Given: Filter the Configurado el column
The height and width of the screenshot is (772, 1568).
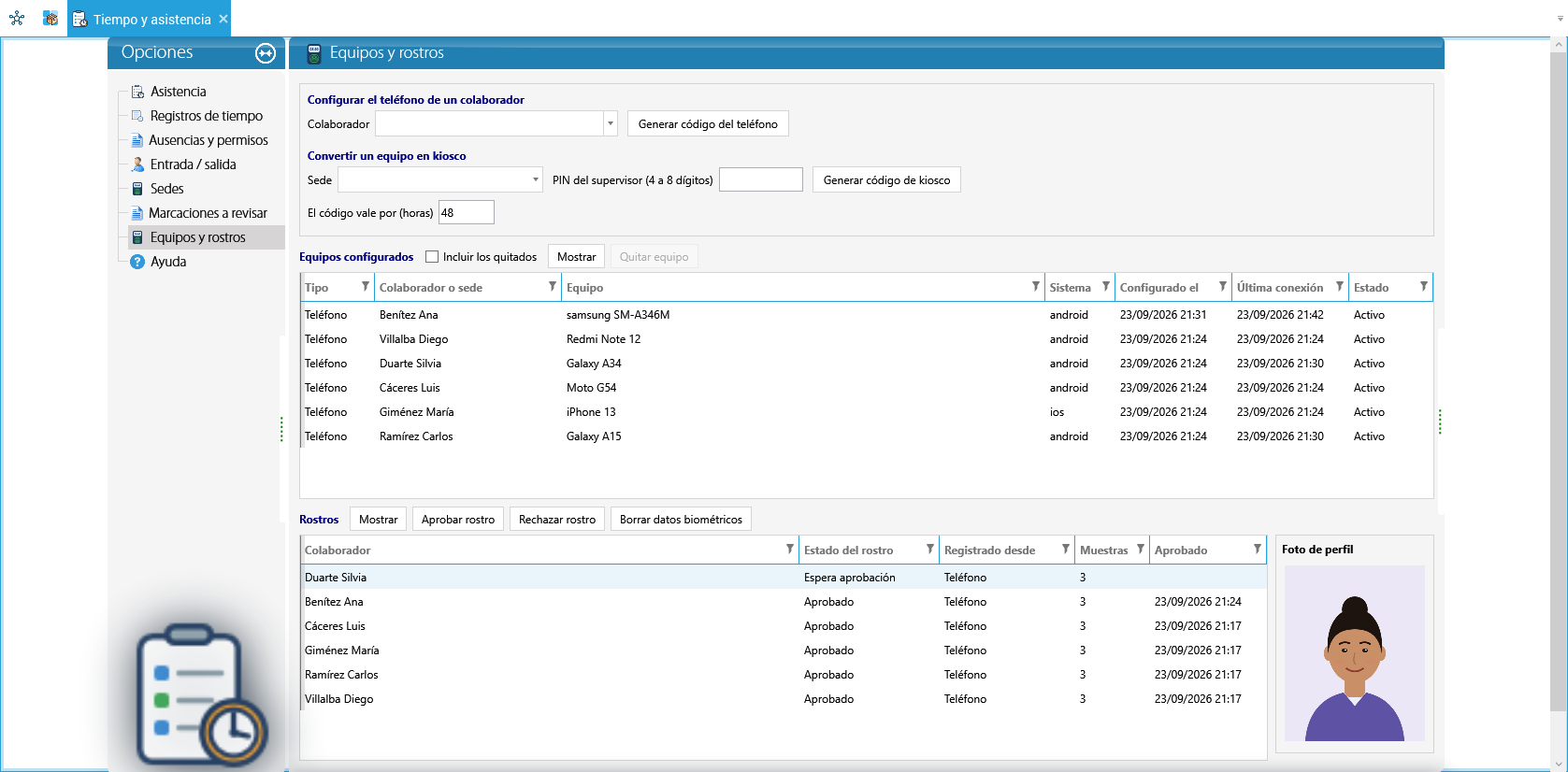Looking at the screenshot, I should tap(1222, 287).
